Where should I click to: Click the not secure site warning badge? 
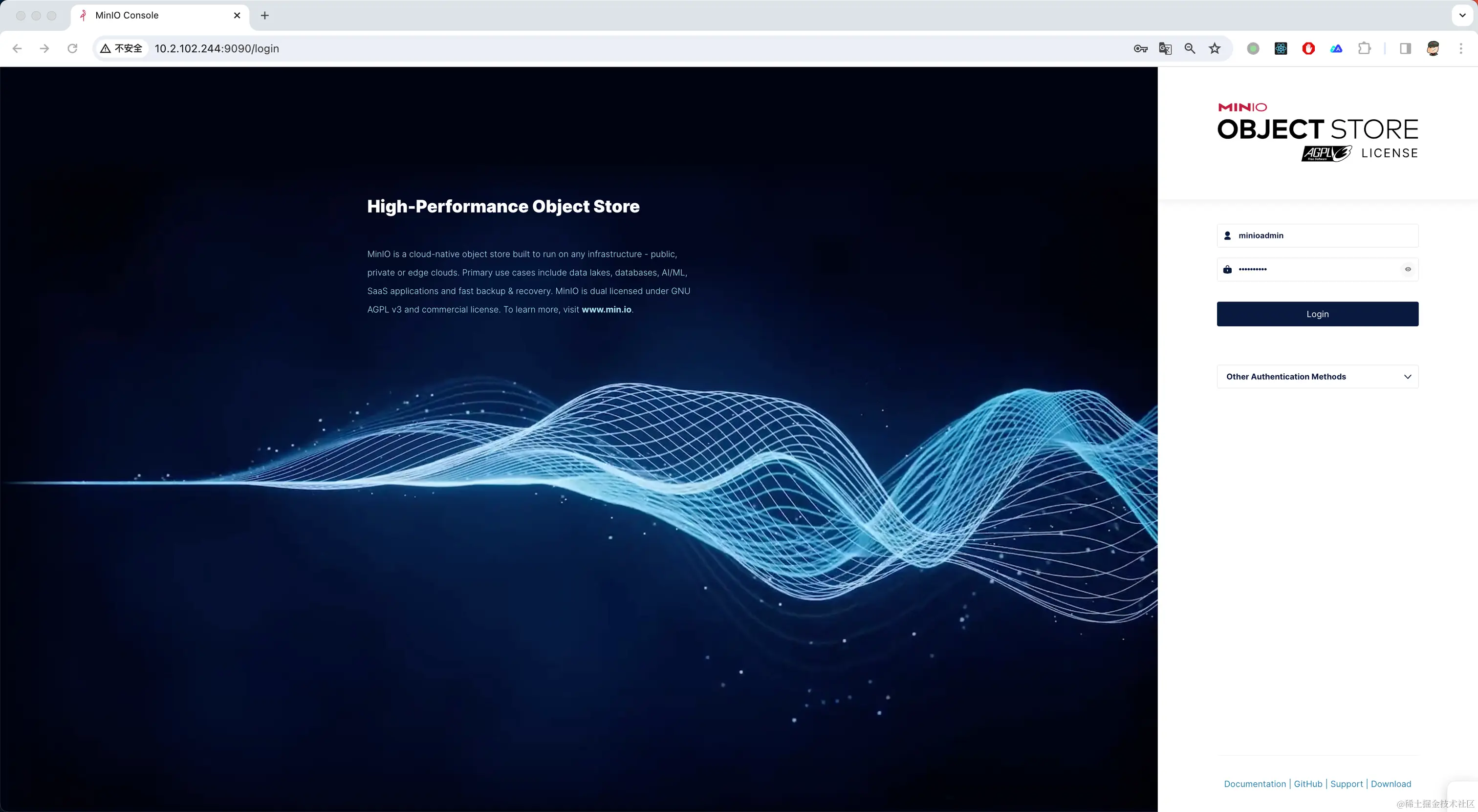point(121,49)
